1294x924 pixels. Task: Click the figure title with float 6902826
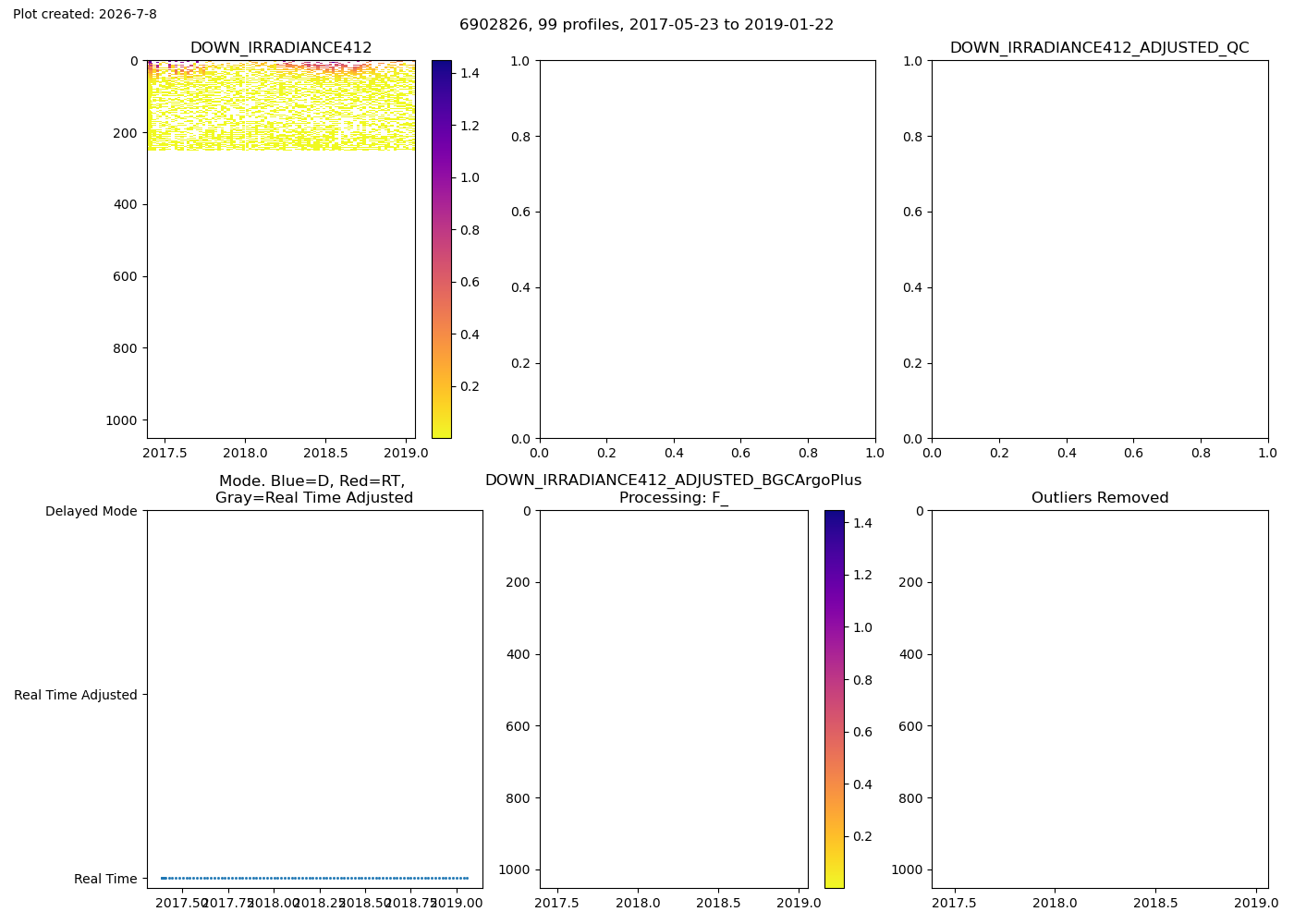tap(646, 25)
